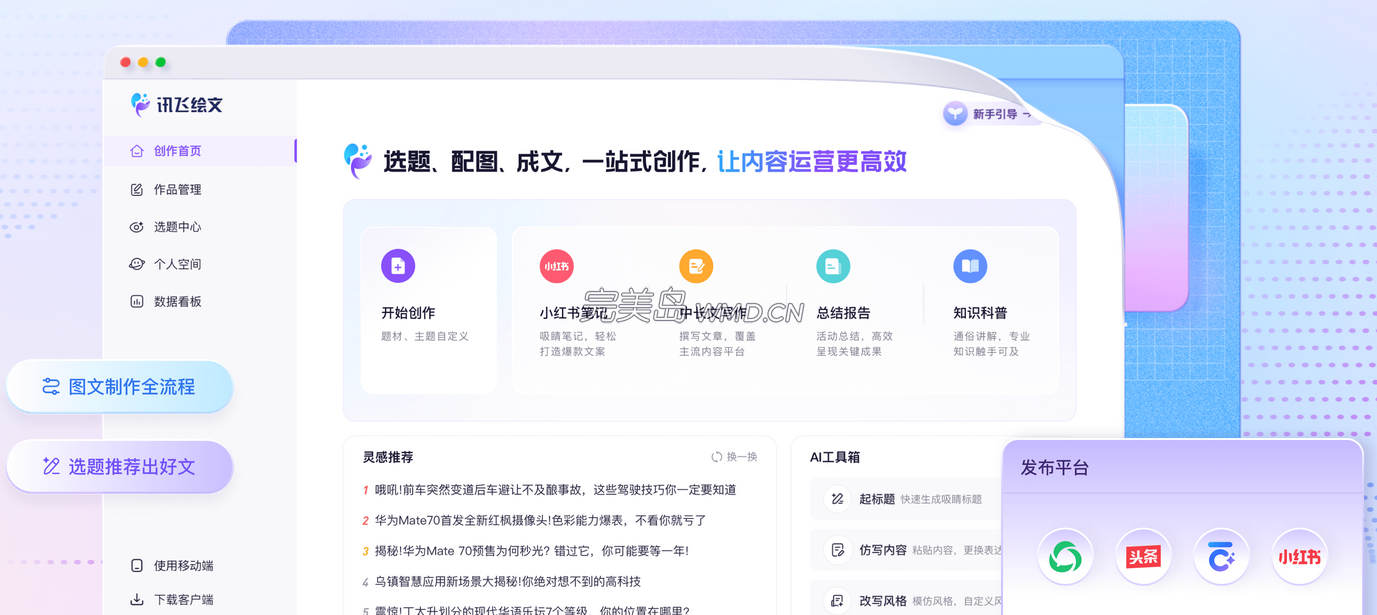Screen dimensions: 1377x615
Task: Select the 小红书 icon under 发布平台
Action: 1299,557
